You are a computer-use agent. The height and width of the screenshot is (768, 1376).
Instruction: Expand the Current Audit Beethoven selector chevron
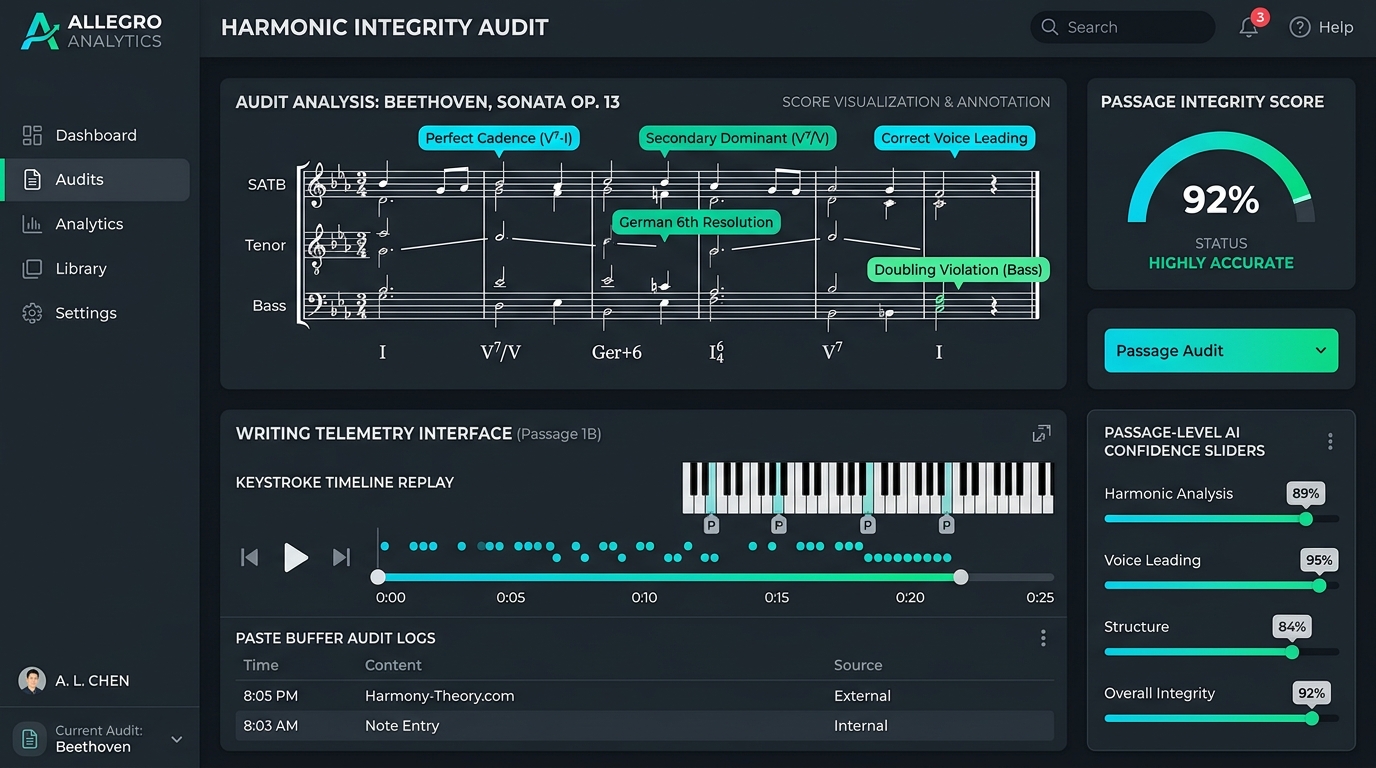[x=177, y=739]
